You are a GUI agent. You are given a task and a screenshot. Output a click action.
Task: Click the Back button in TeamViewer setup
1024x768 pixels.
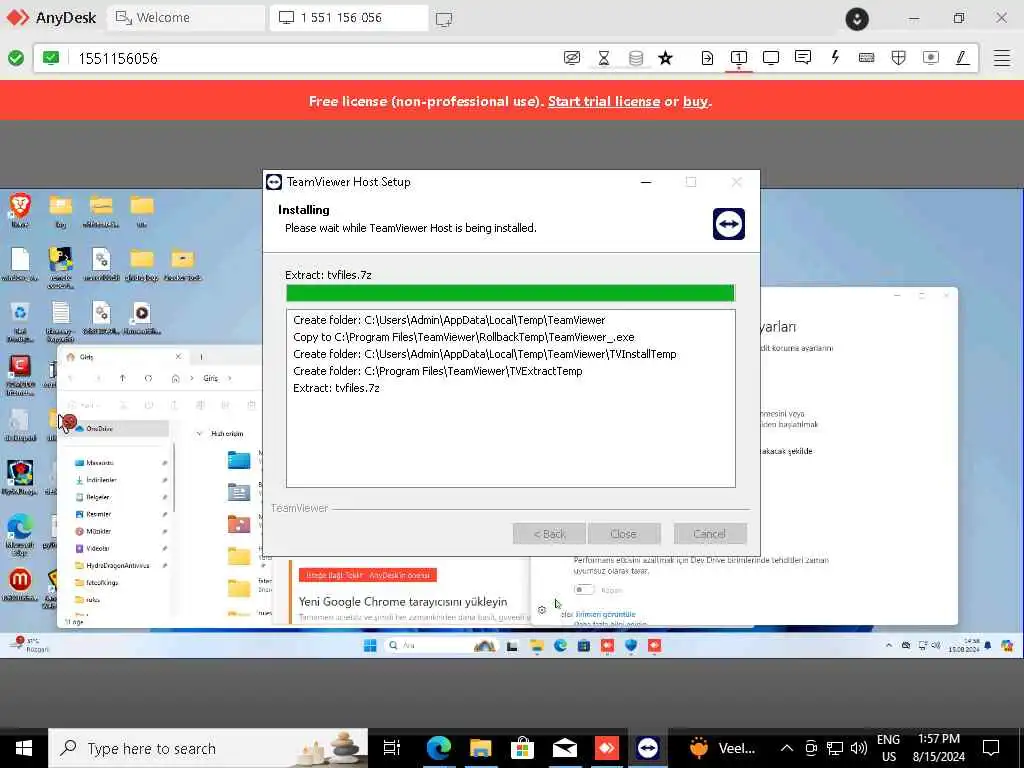[549, 534]
